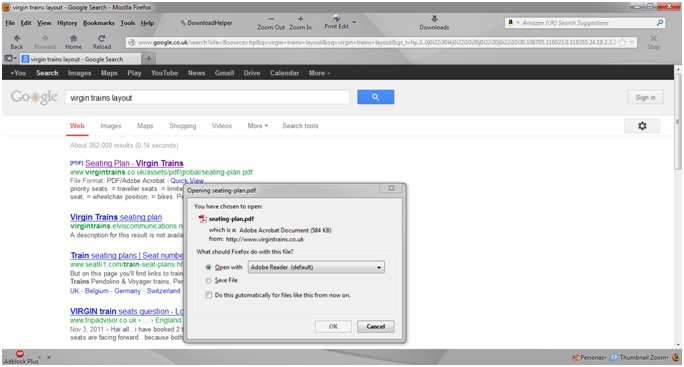Bookmark page with star icon
The width and height of the screenshot is (684, 367).
click(x=622, y=42)
